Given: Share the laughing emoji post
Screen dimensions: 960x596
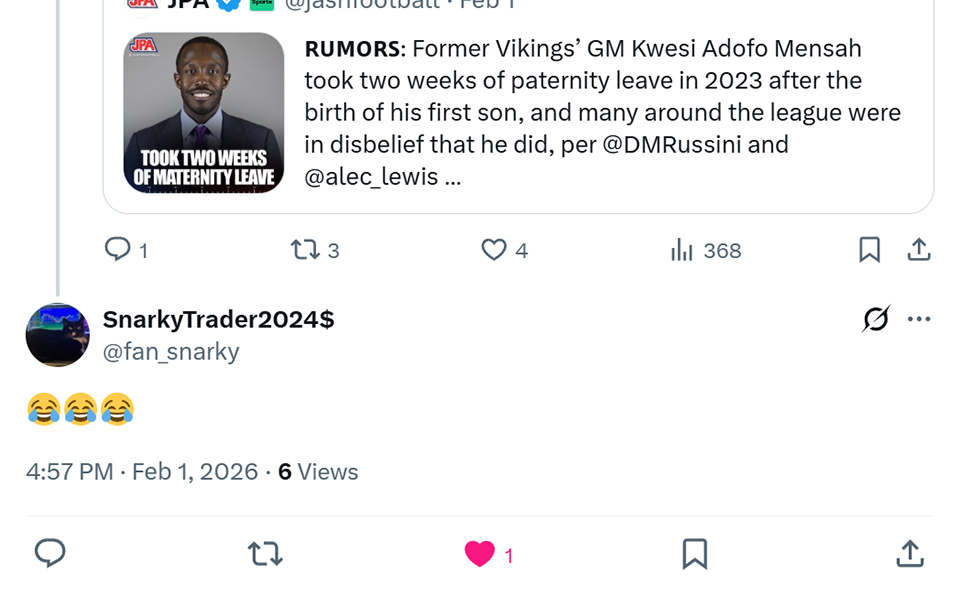Looking at the screenshot, I should pos(909,553).
